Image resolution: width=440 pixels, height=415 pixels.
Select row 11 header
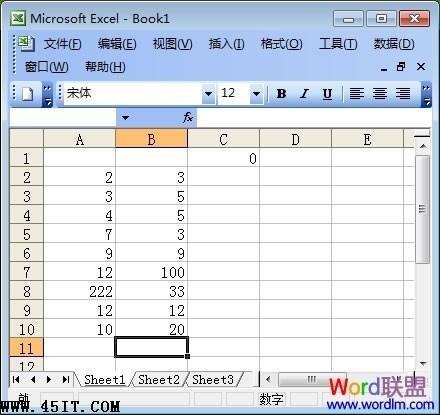(x=27, y=348)
